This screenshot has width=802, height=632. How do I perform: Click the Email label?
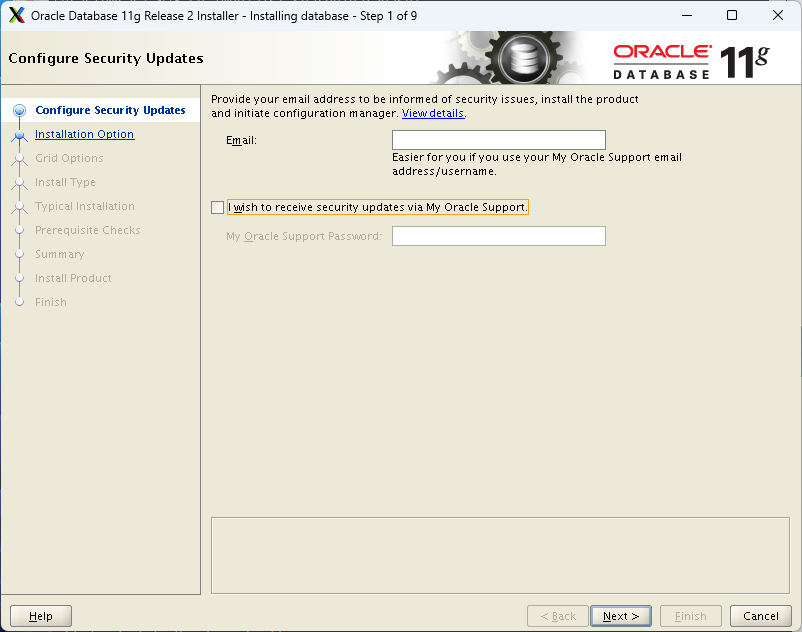pos(241,140)
